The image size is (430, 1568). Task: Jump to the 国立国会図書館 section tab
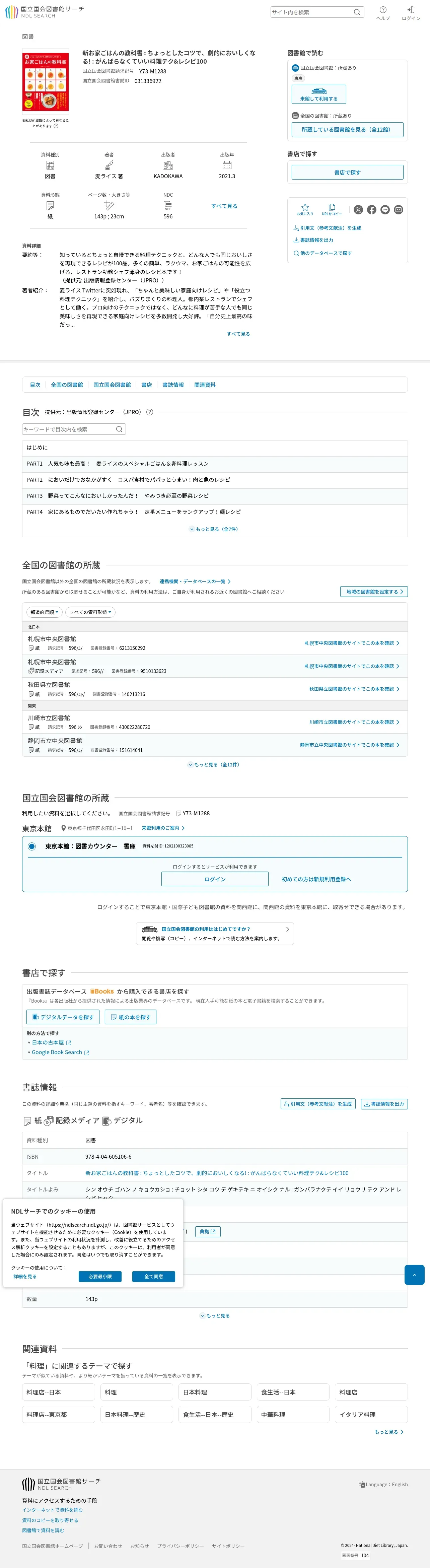click(x=112, y=385)
